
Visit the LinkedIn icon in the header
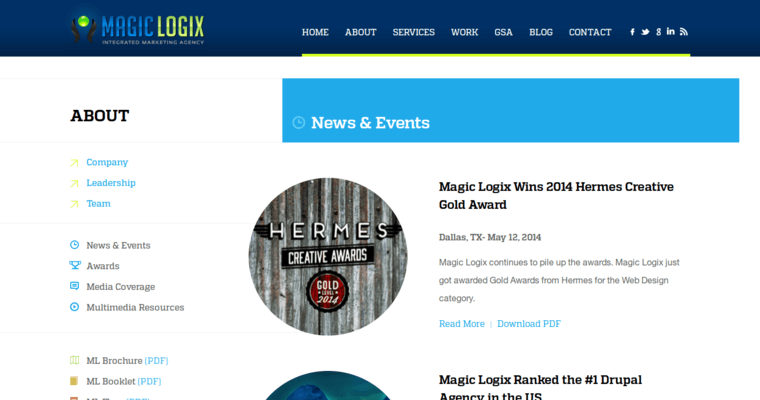(x=671, y=32)
